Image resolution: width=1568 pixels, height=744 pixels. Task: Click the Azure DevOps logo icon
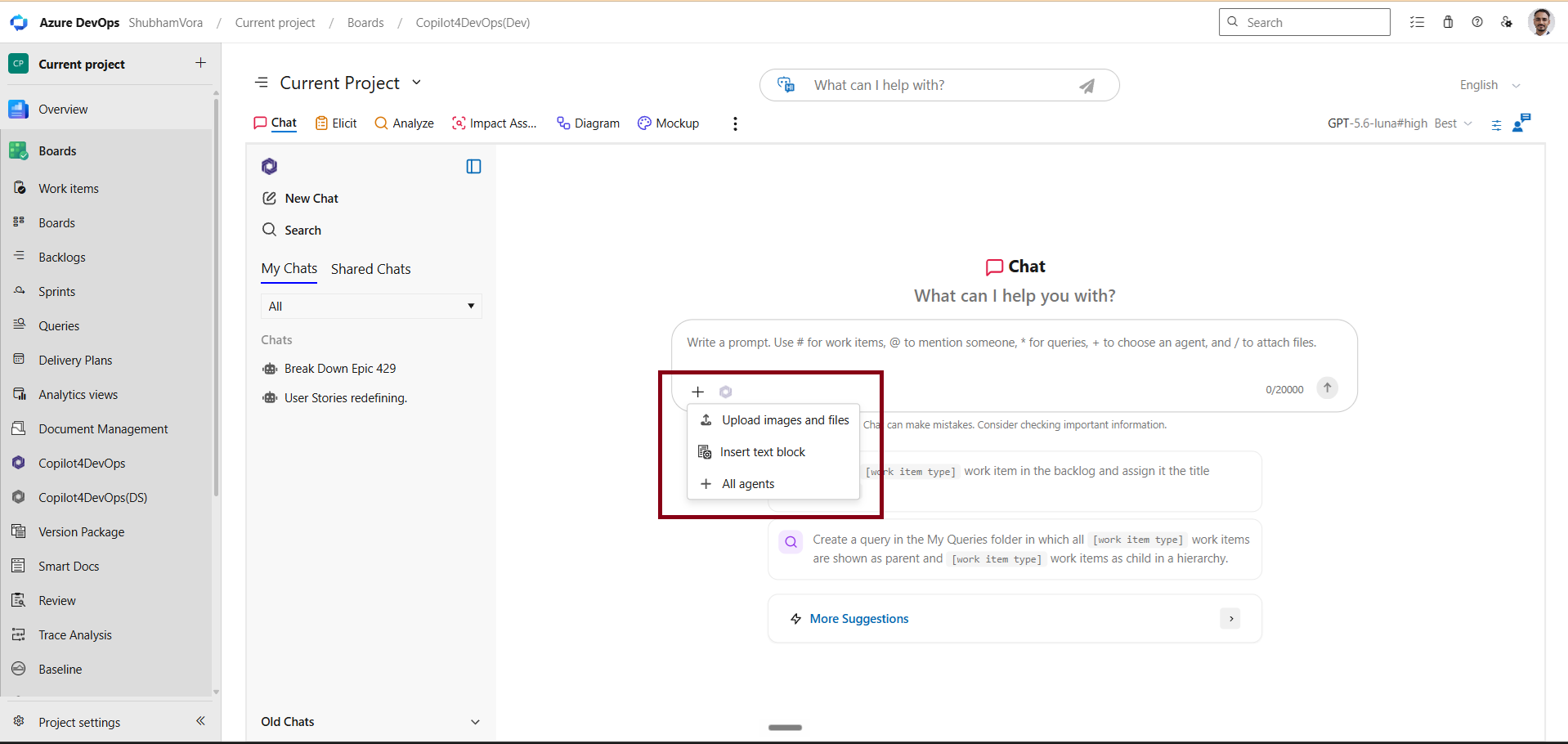[x=19, y=23]
